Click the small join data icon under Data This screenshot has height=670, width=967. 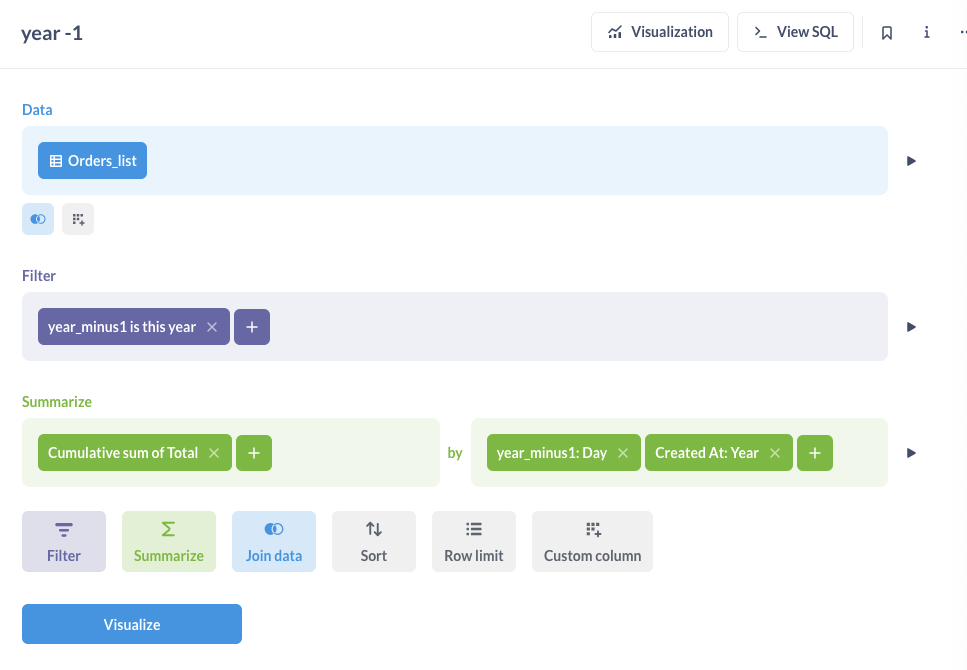(38, 219)
